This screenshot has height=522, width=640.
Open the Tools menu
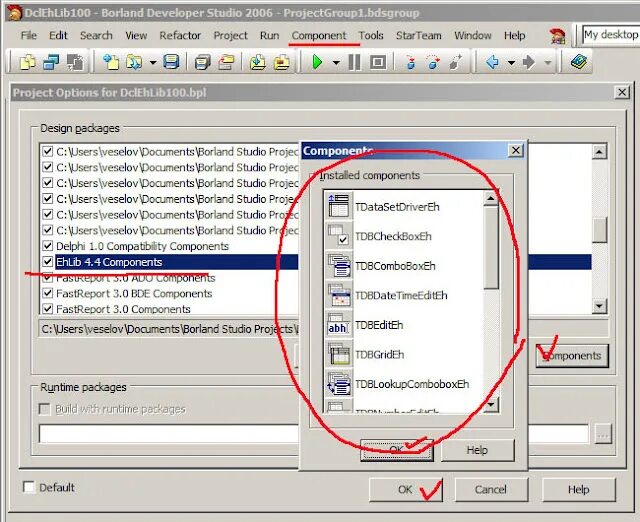pyautogui.click(x=371, y=36)
